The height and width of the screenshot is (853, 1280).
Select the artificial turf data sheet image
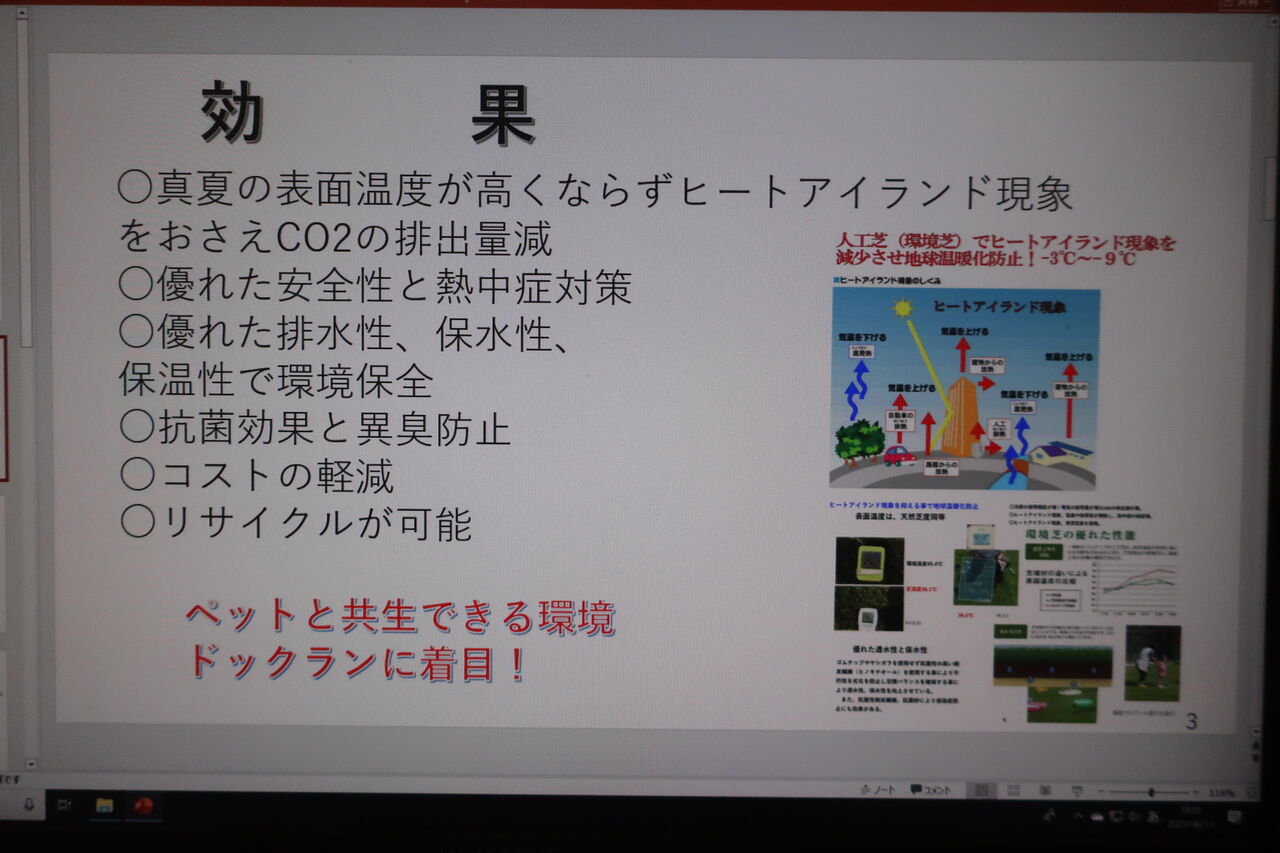pos(1007,612)
